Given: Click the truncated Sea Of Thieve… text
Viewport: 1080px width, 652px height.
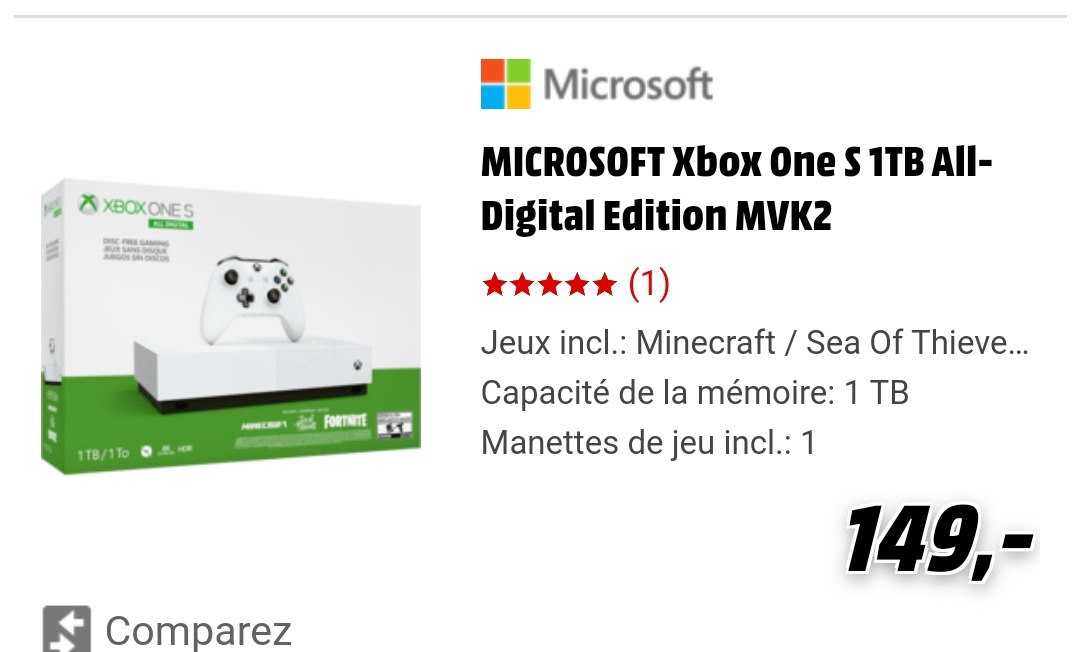Looking at the screenshot, I should click(917, 342).
